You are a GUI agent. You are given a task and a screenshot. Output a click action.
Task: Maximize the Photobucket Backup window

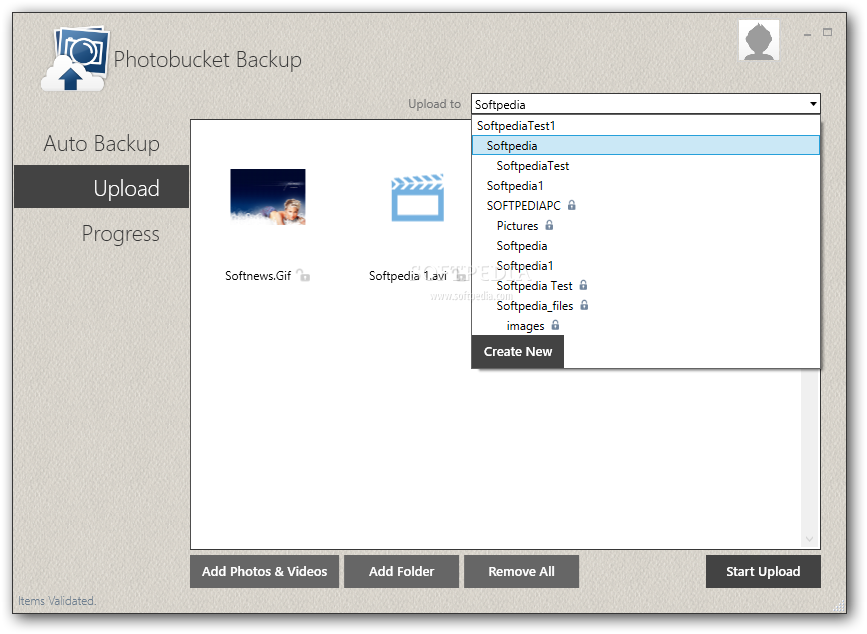pos(828,32)
